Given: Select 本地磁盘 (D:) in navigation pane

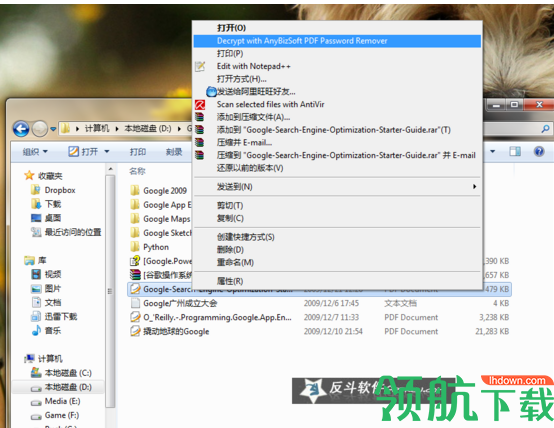Looking at the screenshot, I should click(x=61, y=387).
